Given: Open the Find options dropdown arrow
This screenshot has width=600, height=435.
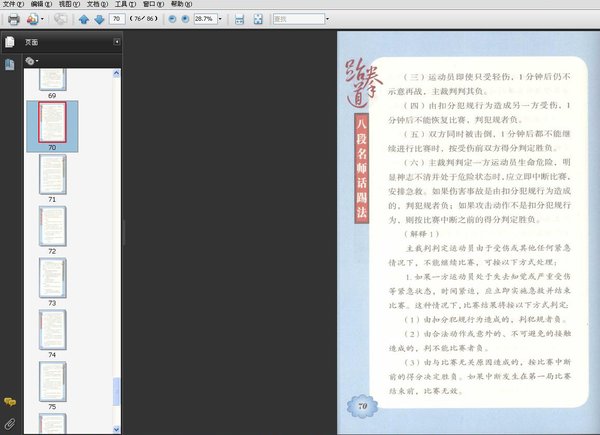Looking at the screenshot, I should tap(327, 19).
